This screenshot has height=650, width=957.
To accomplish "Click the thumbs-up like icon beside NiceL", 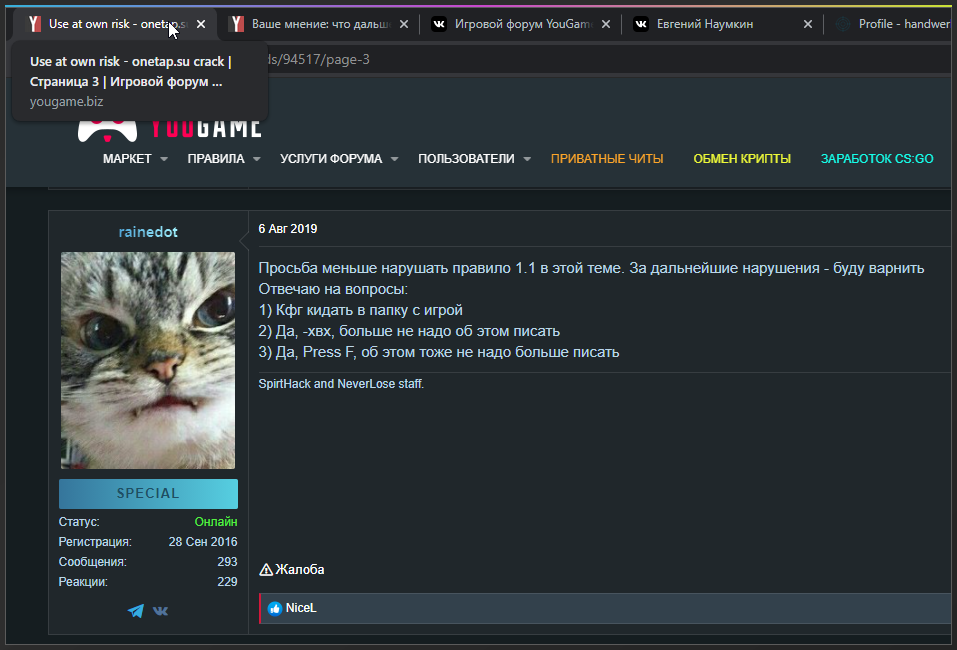I will click(275, 608).
